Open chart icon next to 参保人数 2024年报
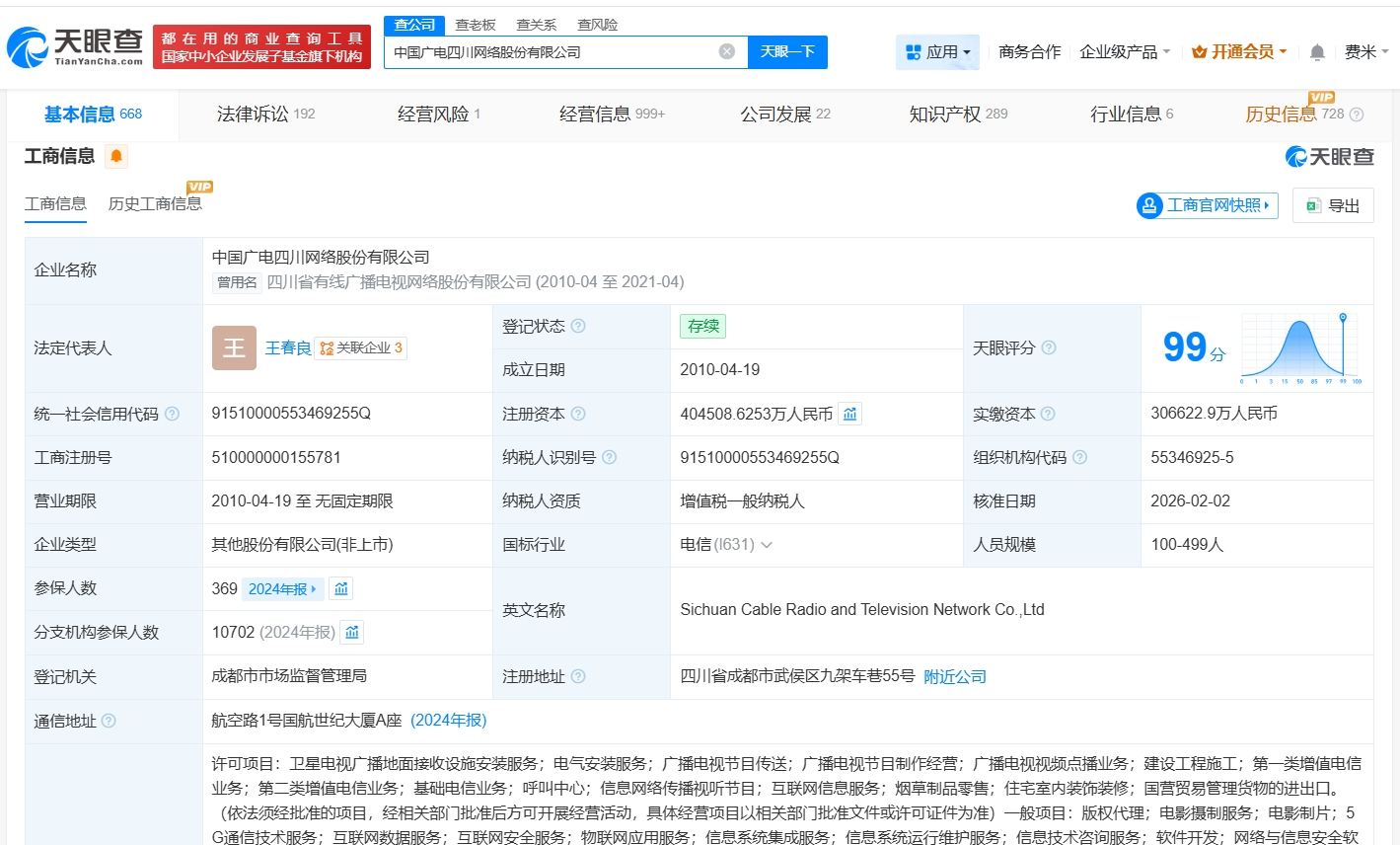This screenshot has height=845, width=1400. point(341,589)
